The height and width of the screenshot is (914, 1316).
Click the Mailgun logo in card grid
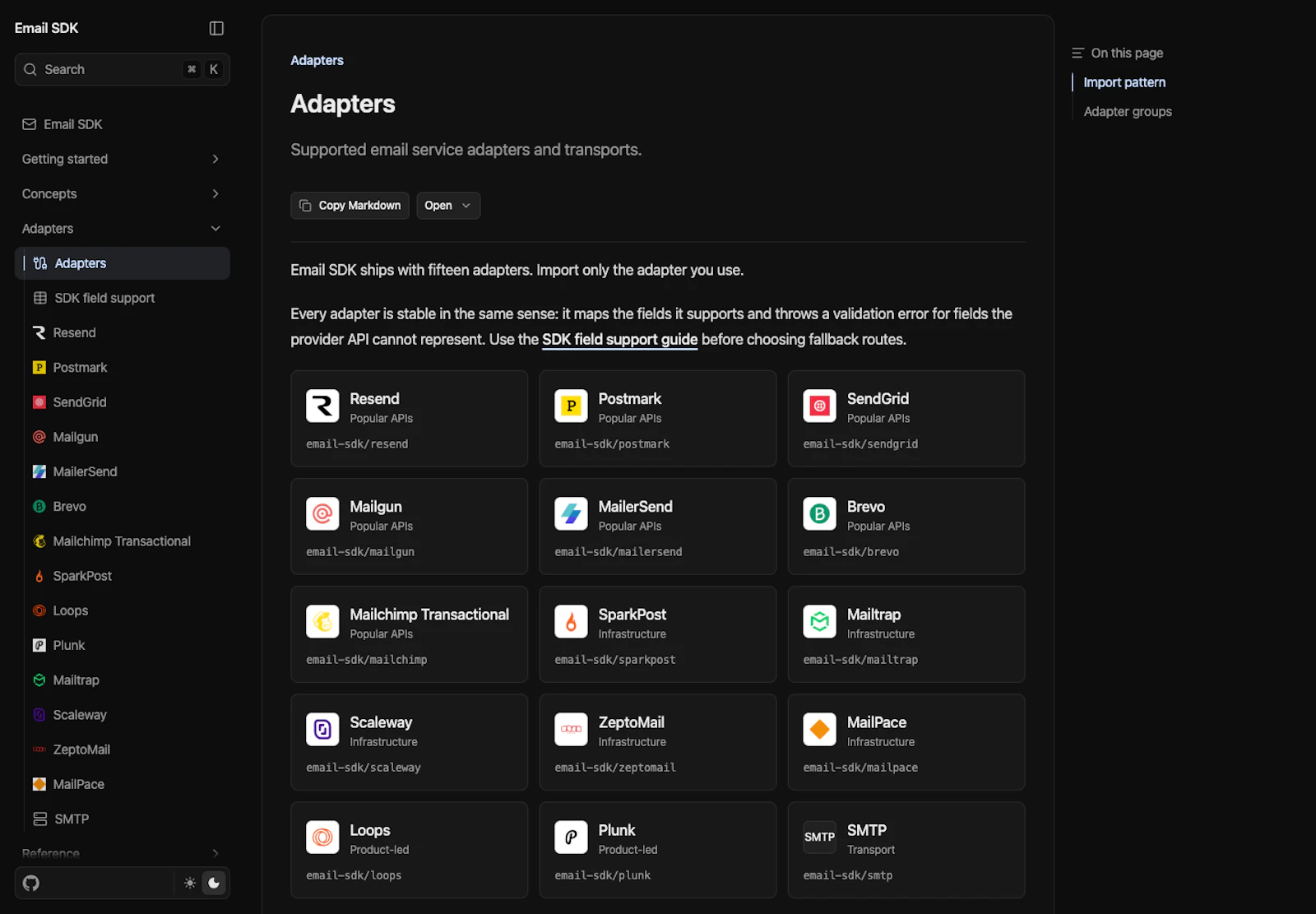[x=322, y=513]
